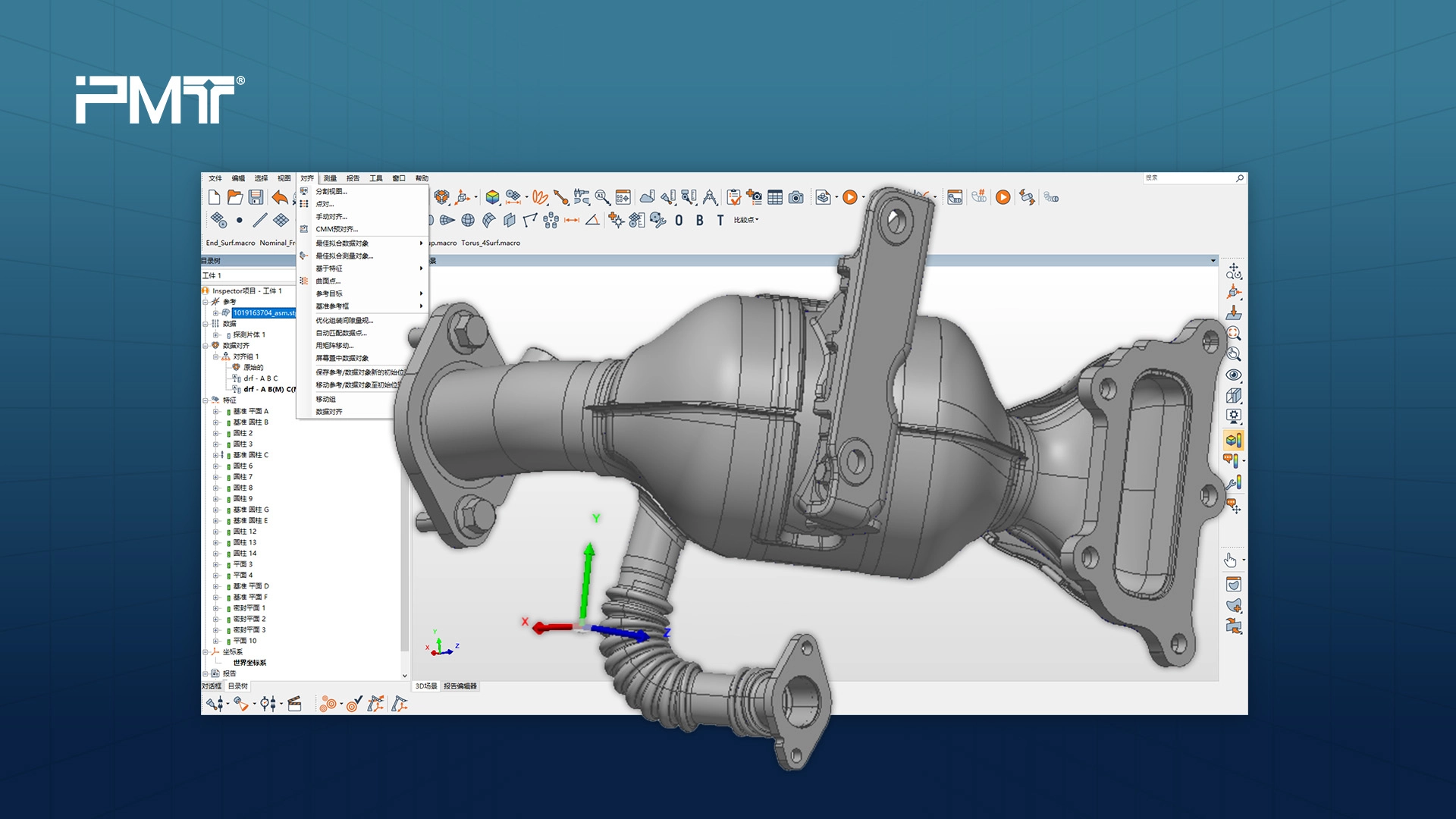
Task: Expand tree node 圆柱 2
Action: tap(216, 434)
